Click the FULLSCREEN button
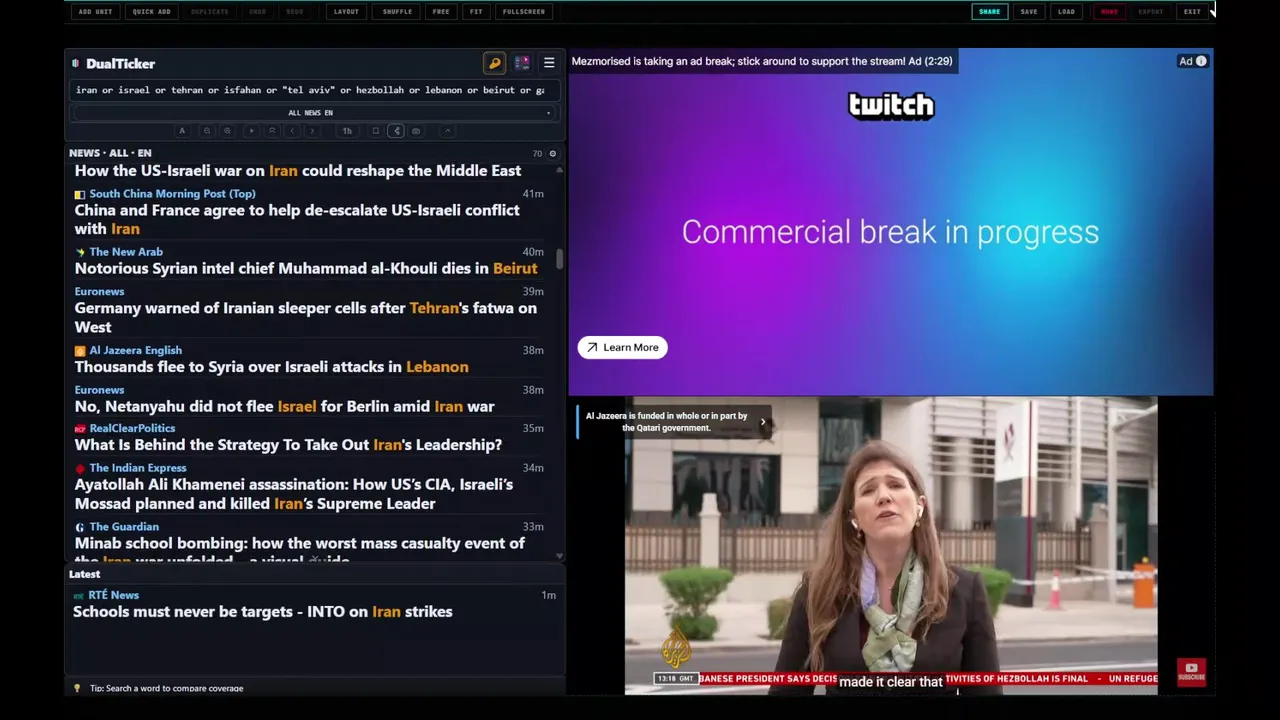Image resolution: width=1280 pixels, height=720 pixels. click(x=524, y=12)
